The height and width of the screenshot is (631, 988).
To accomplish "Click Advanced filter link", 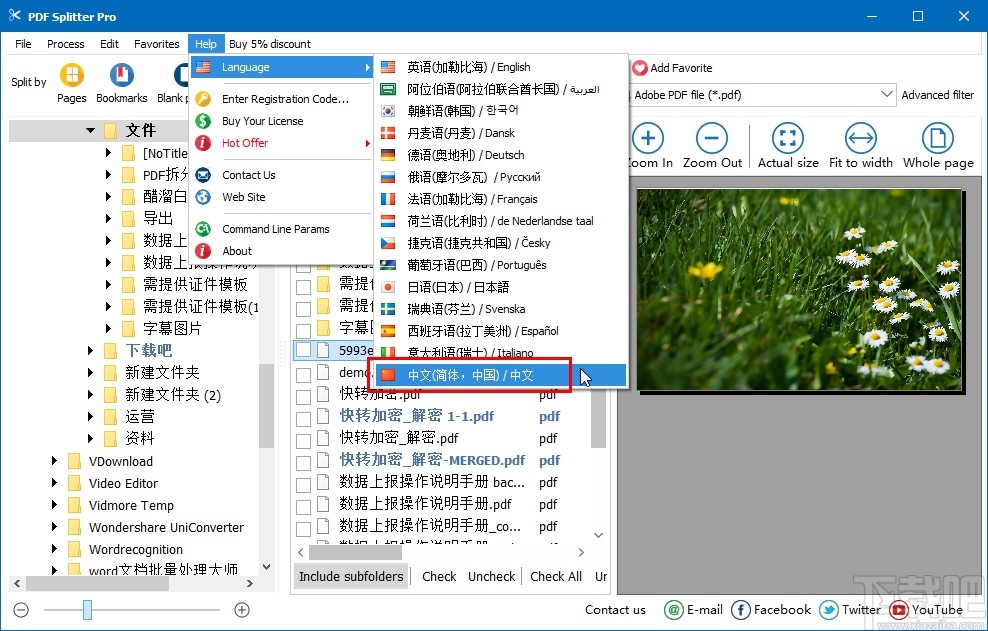I will [938, 95].
